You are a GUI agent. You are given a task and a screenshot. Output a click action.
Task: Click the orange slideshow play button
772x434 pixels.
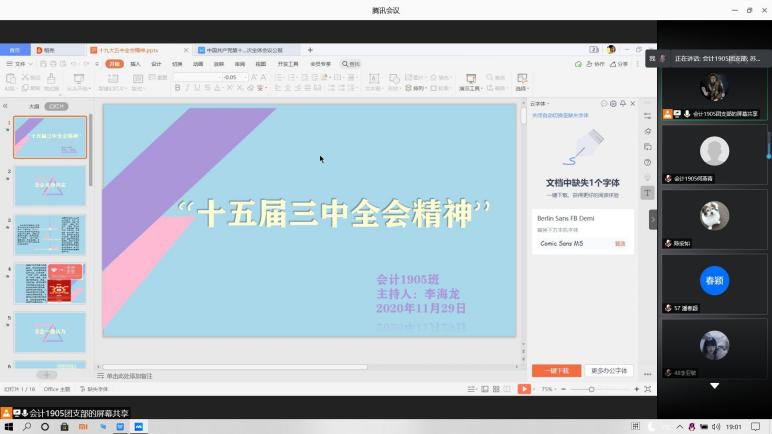tap(523, 389)
